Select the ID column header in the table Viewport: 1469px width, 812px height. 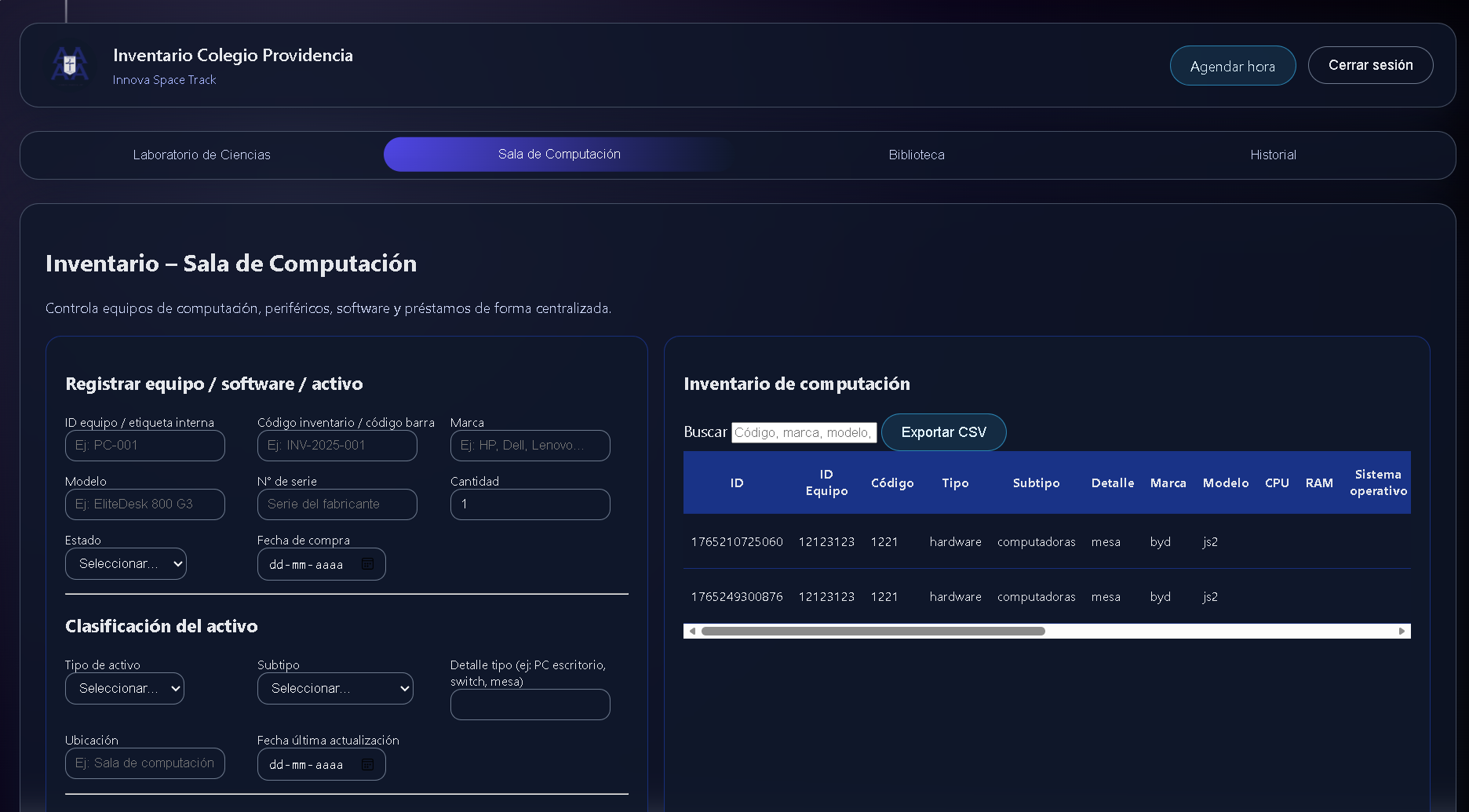pyautogui.click(x=736, y=482)
